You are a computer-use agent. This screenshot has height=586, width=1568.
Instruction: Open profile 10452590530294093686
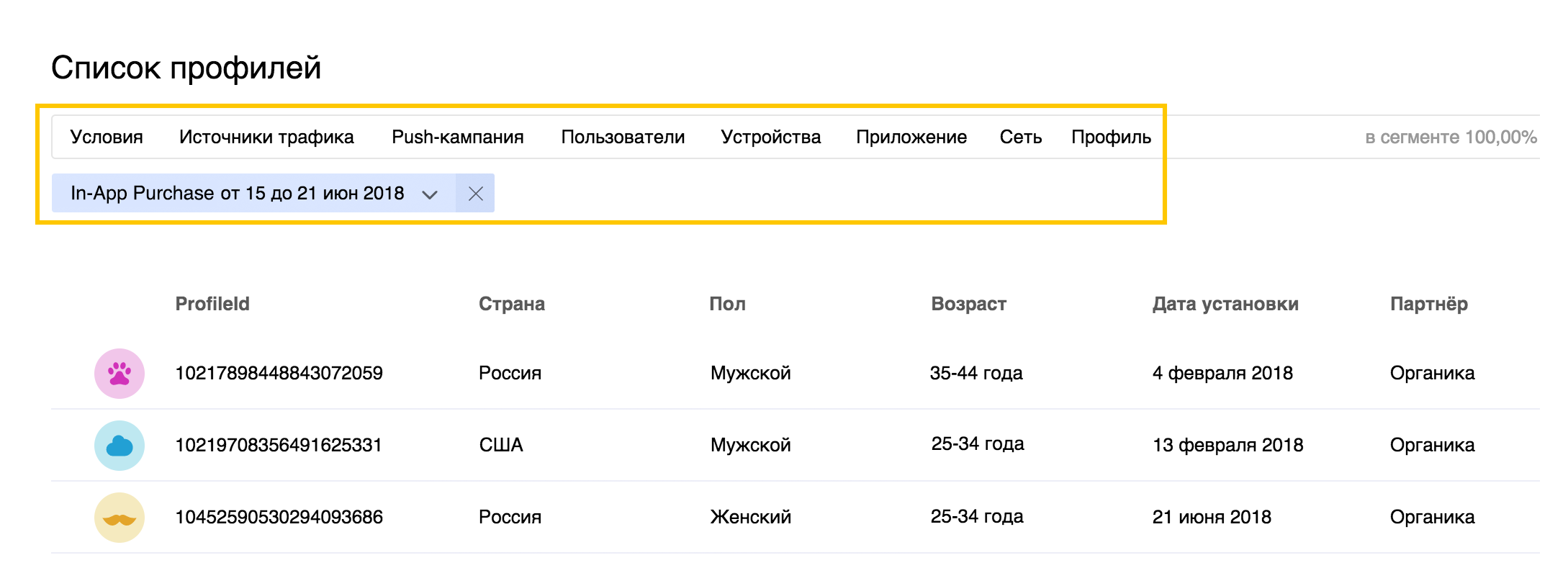pyautogui.click(x=279, y=518)
